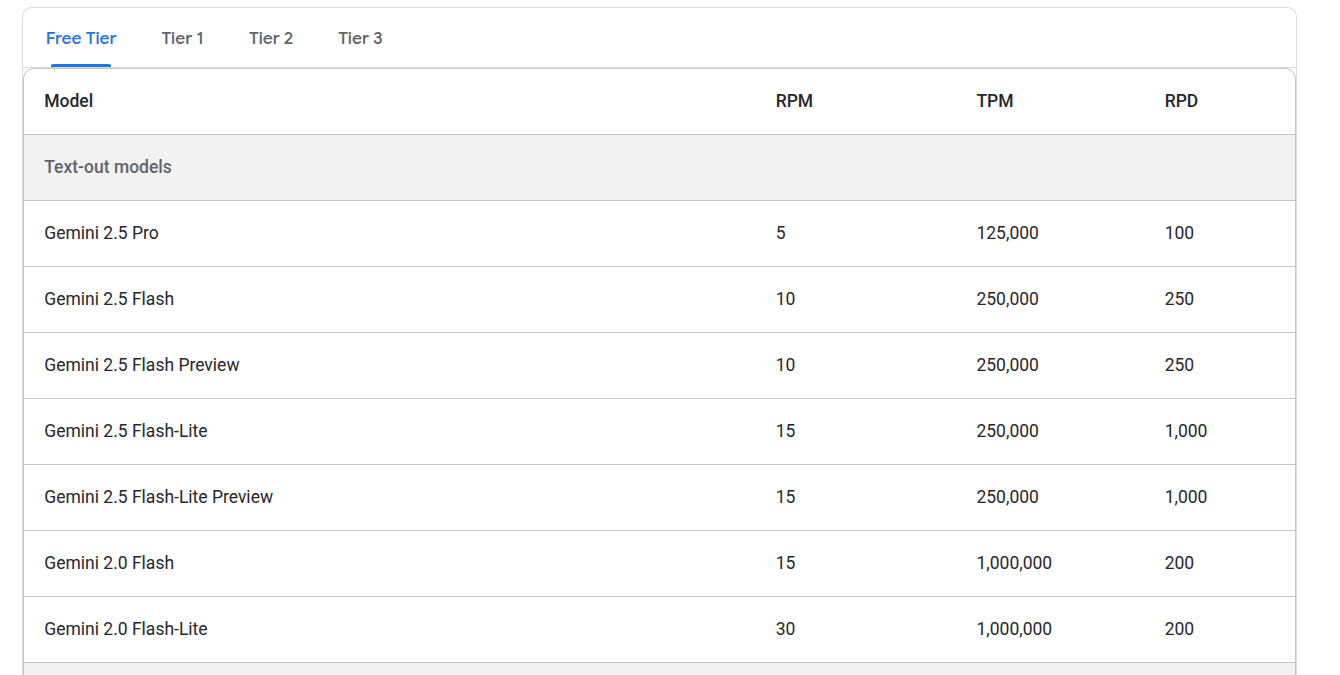Image resolution: width=1340 pixels, height=675 pixels.
Task: Open the Tier 1 tab
Action: pyautogui.click(x=182, y=38)
